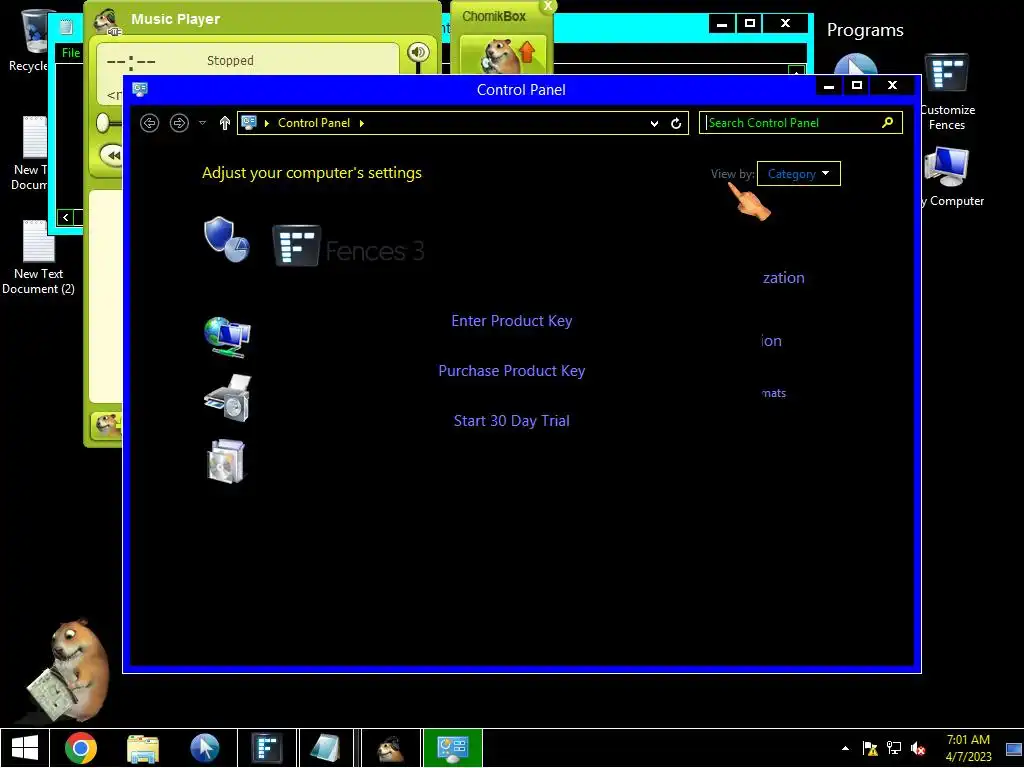Open File menu in the Notepad window
This screenshot has height=768, width=1024.
[71, 53]
